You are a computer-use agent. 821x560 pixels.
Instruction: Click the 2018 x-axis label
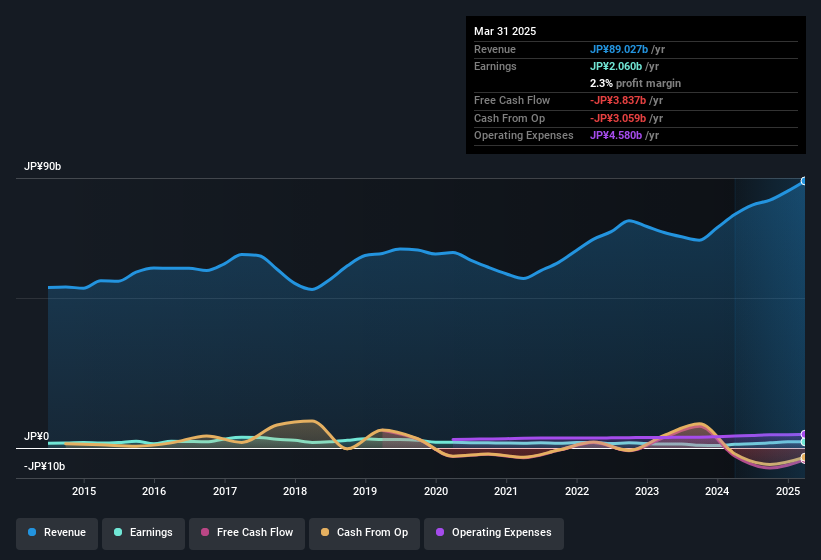295,491
